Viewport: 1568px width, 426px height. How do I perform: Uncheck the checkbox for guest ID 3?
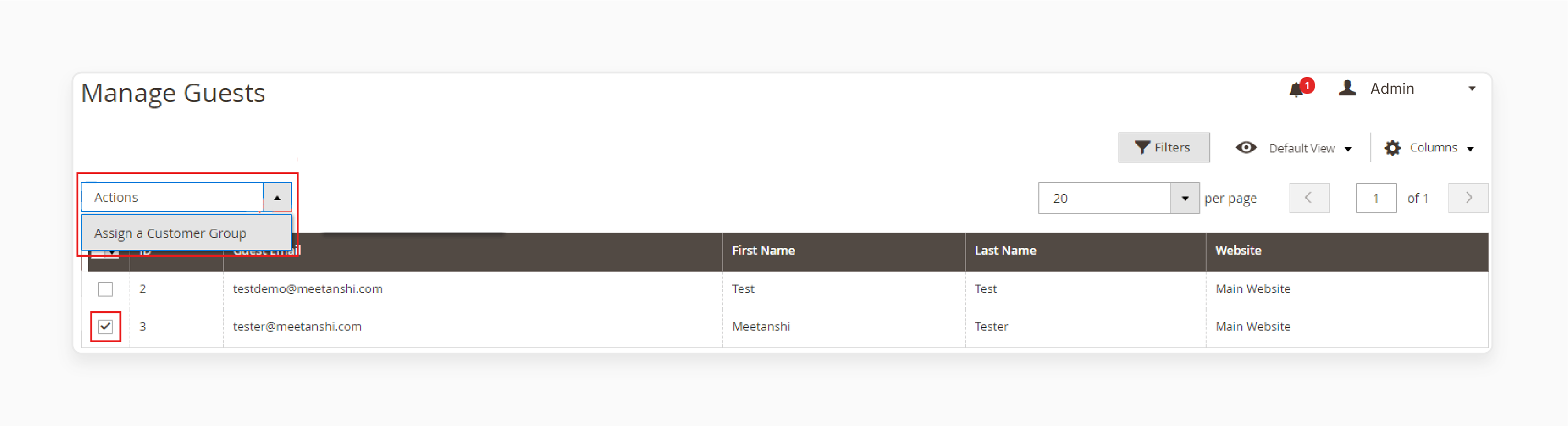coord(105,327)
